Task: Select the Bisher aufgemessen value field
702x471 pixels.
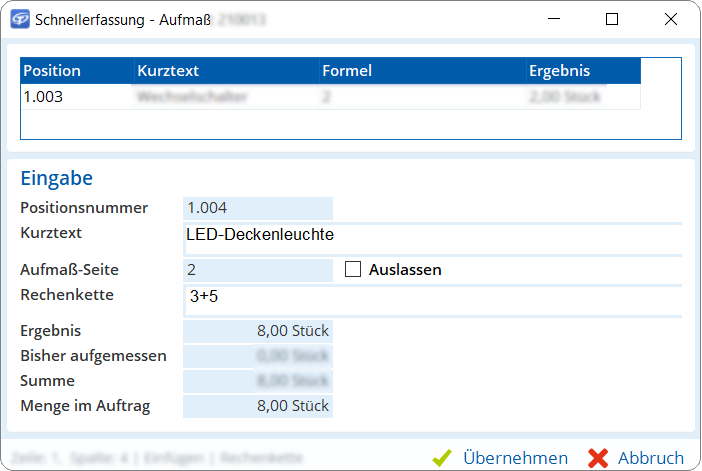Action: click(258, 356)
